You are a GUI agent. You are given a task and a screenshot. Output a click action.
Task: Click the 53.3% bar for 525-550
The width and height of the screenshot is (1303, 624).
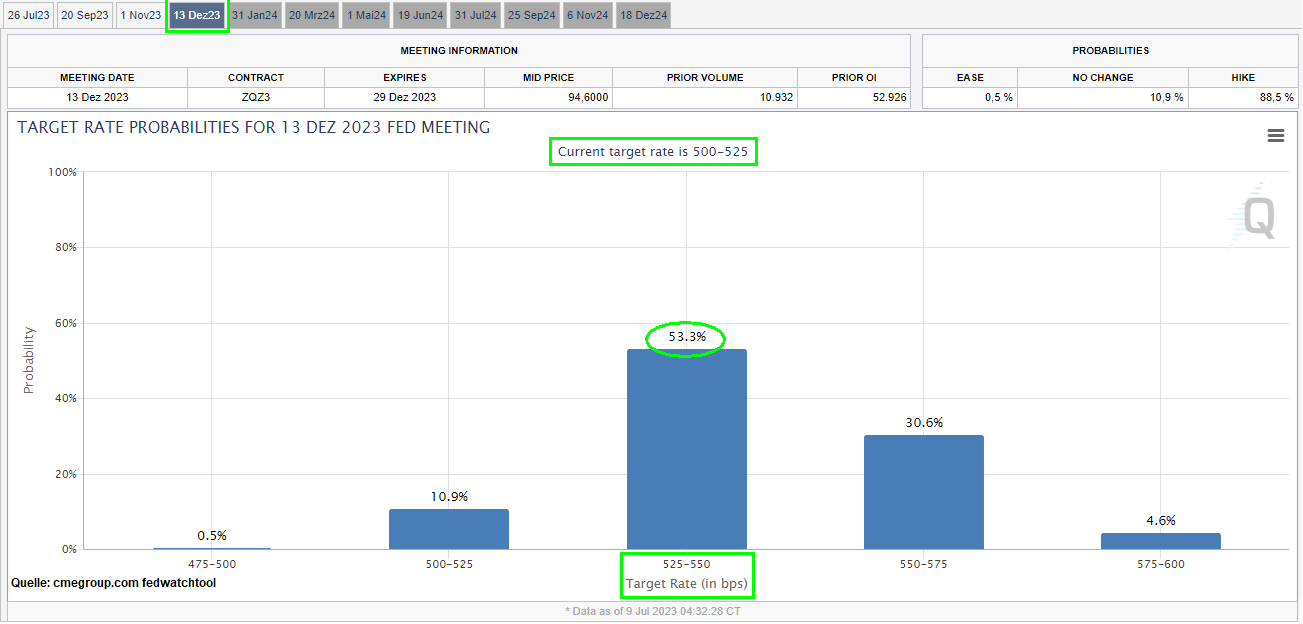click(x=686, y=449)
